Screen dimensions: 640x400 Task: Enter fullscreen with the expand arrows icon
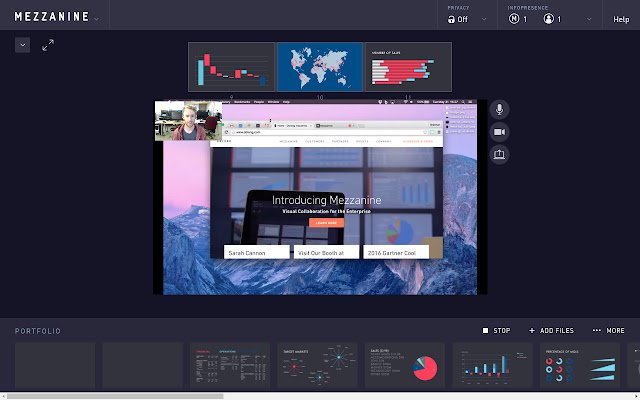click(48, 45)
